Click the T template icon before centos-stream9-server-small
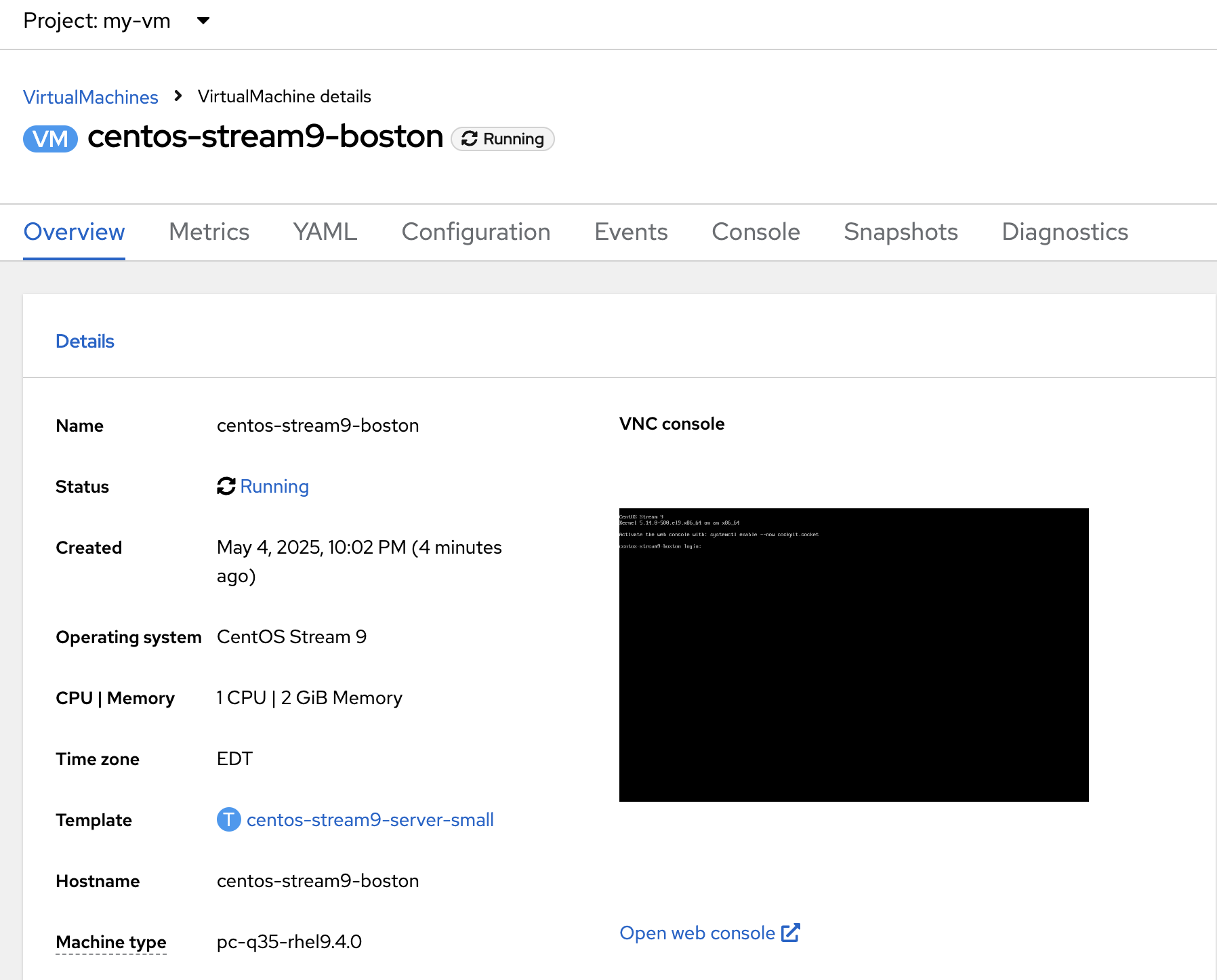This screenshot has height=980, width=1217. pyautogui.click(x=228, y=819)
